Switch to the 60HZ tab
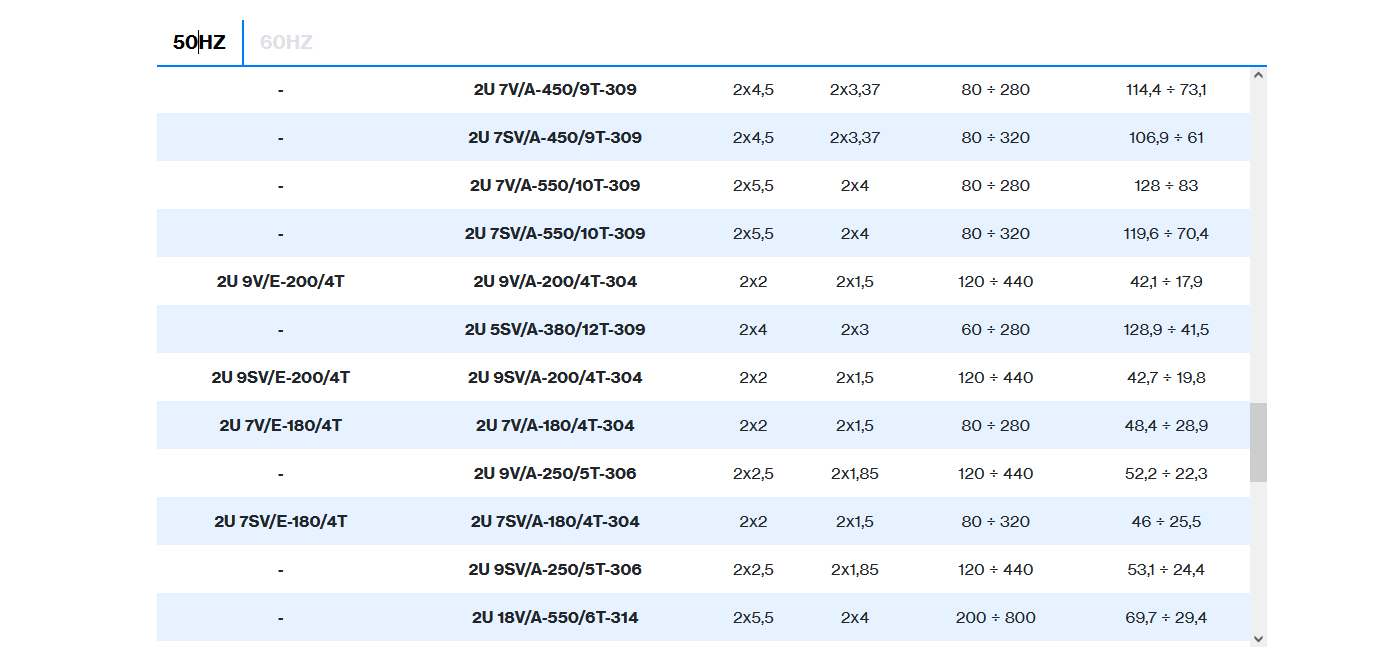Image resolution: width=1389 pixels, height=652 pixels. coord(286,42)
